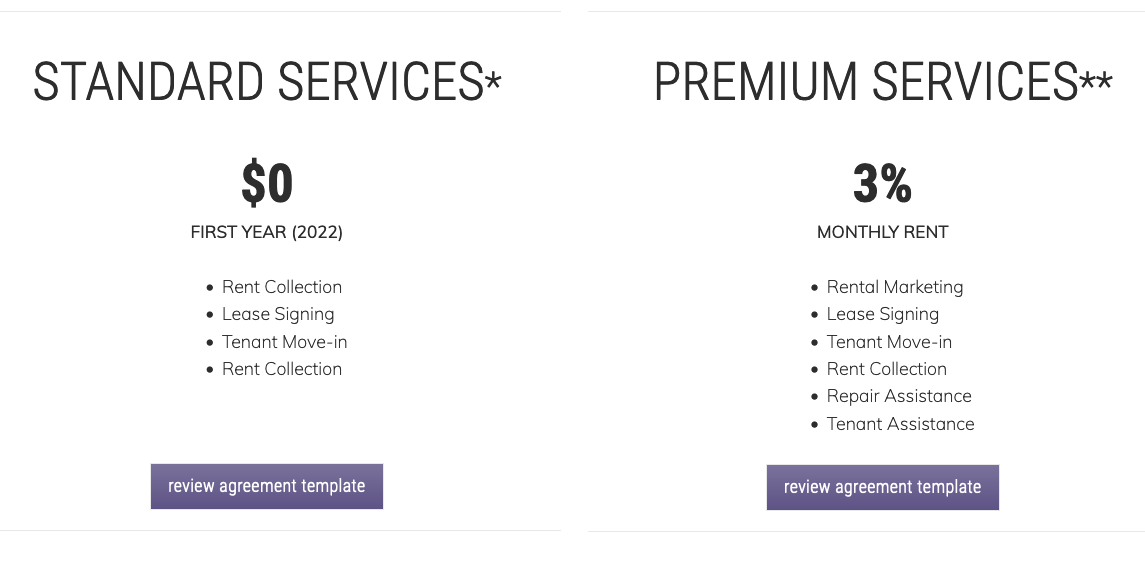
Task: Click first Rent Collection item in Standard list
Action: pos(281,287)
